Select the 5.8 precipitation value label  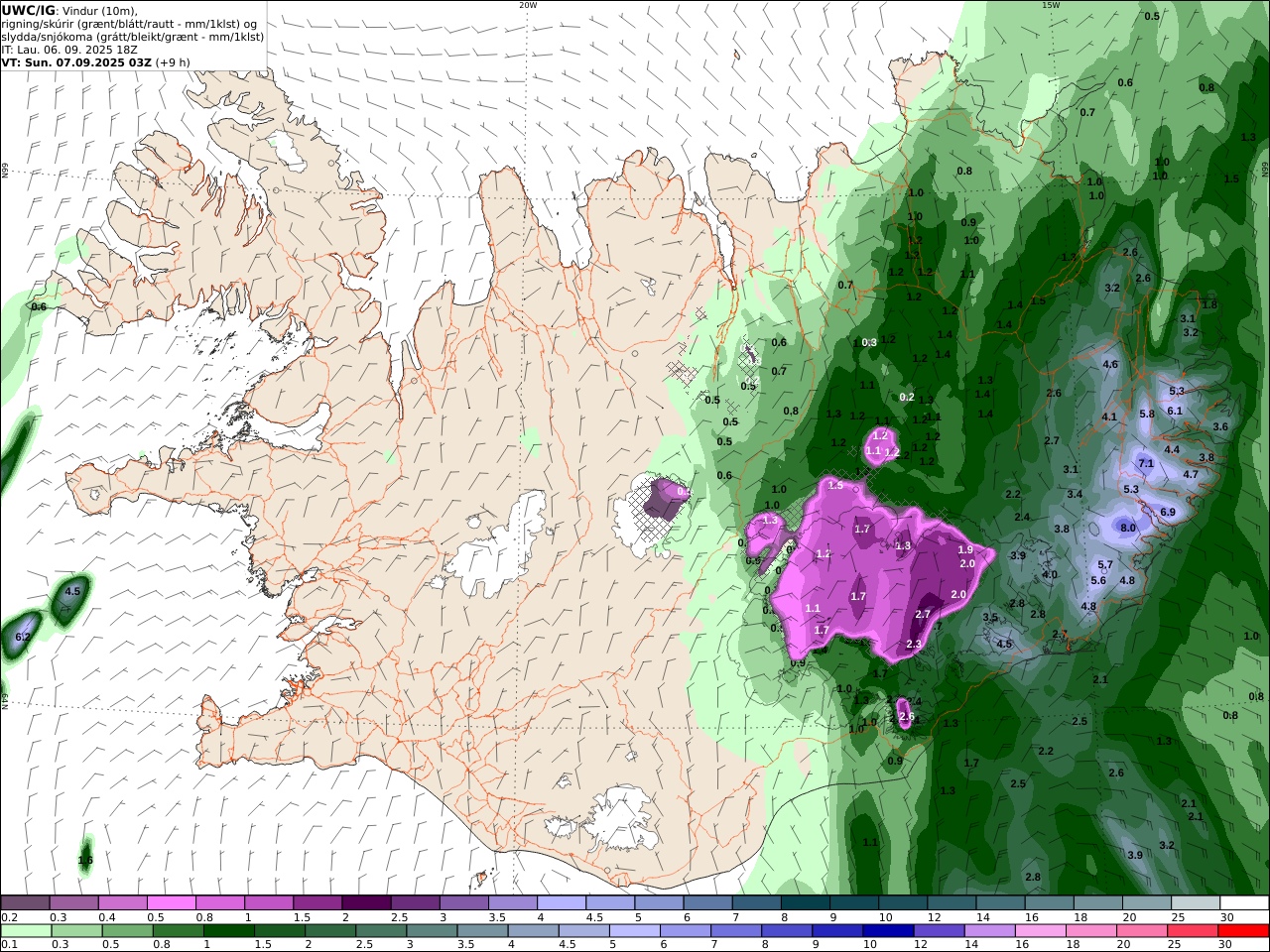tap(1147, 414)
